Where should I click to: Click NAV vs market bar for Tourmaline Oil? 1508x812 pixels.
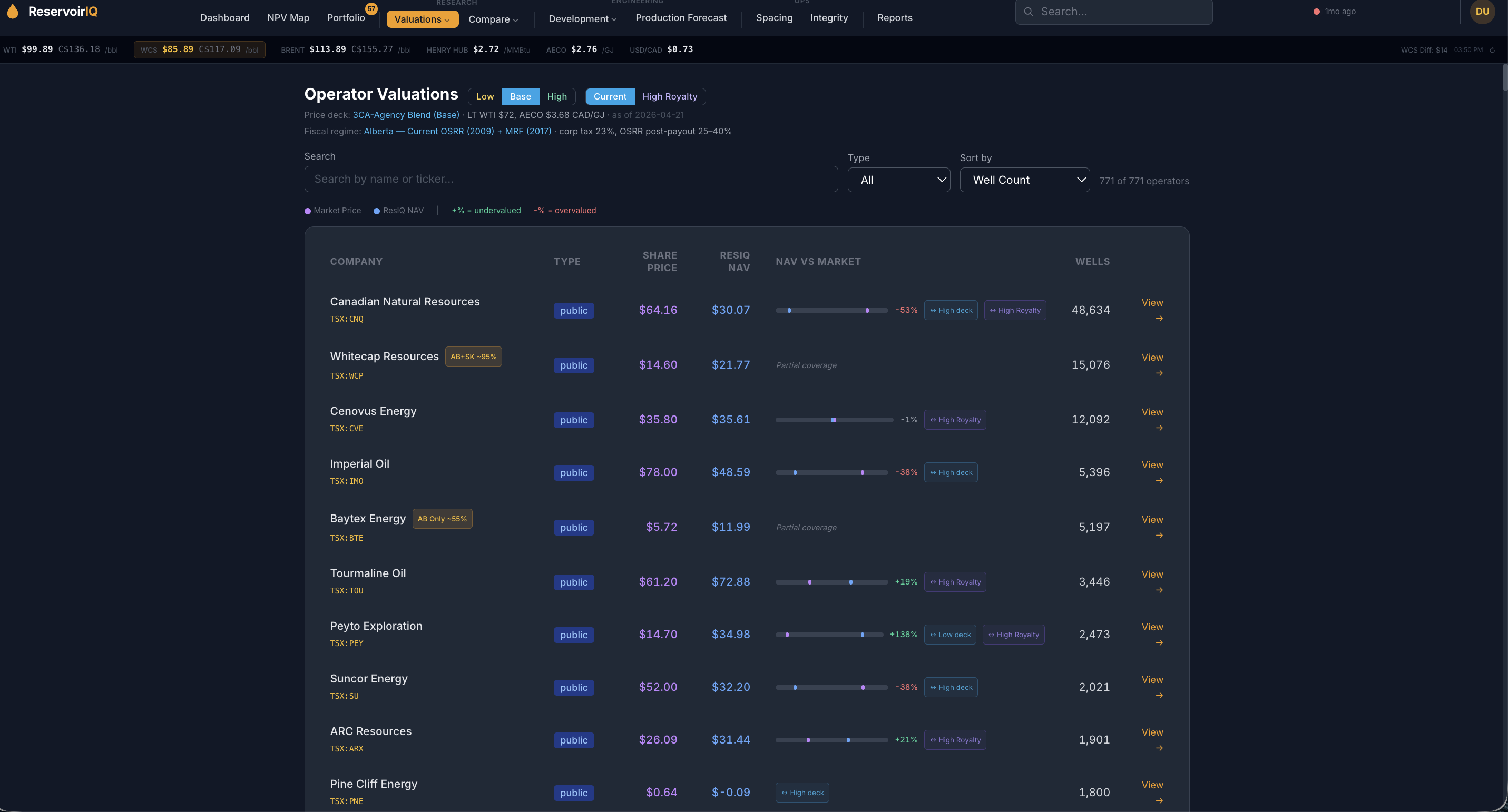(x=831, y=582)
